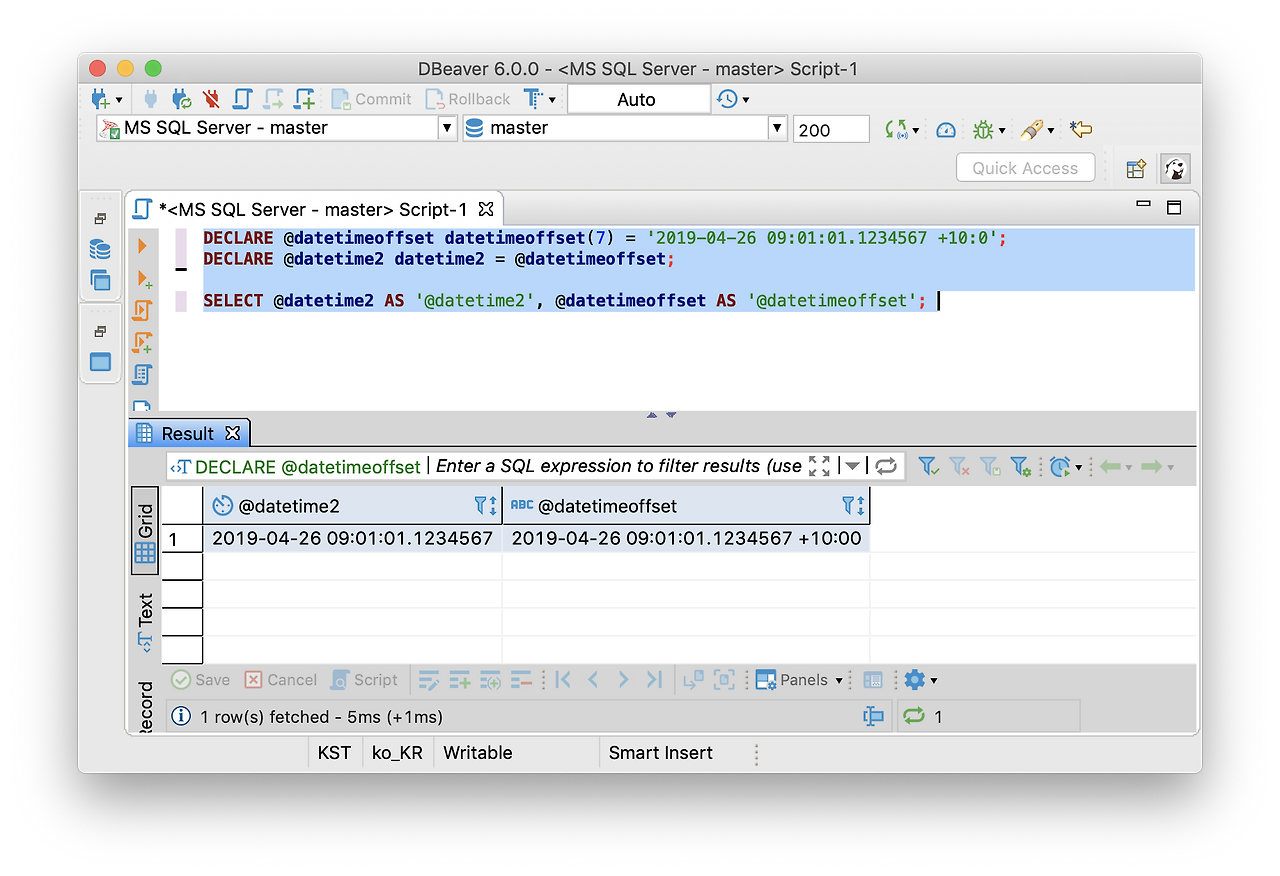Switch to the Script-1 editor tab
The width and height of the screenshot is (1280, 876).
310,208
